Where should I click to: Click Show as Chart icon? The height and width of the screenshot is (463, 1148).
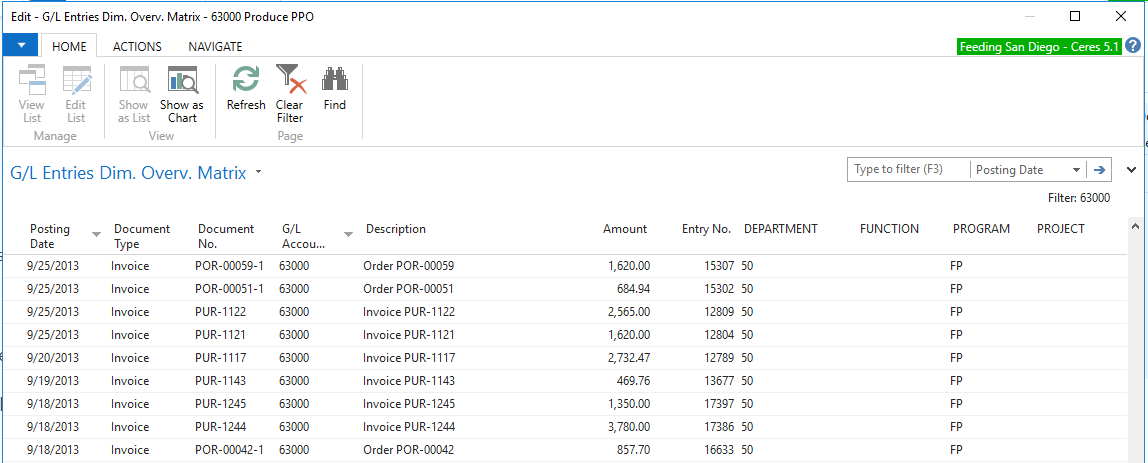pyautogui.click(x=181, y=80)
